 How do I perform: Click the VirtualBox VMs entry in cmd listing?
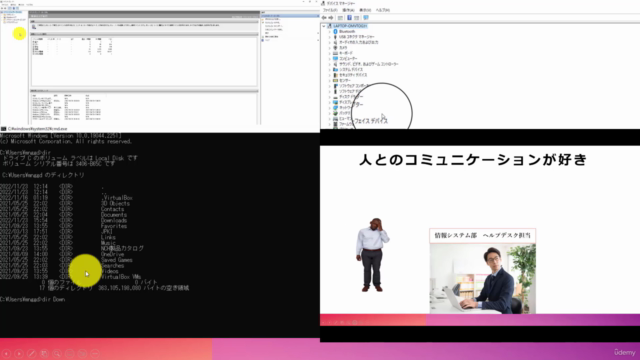(121, 277)
